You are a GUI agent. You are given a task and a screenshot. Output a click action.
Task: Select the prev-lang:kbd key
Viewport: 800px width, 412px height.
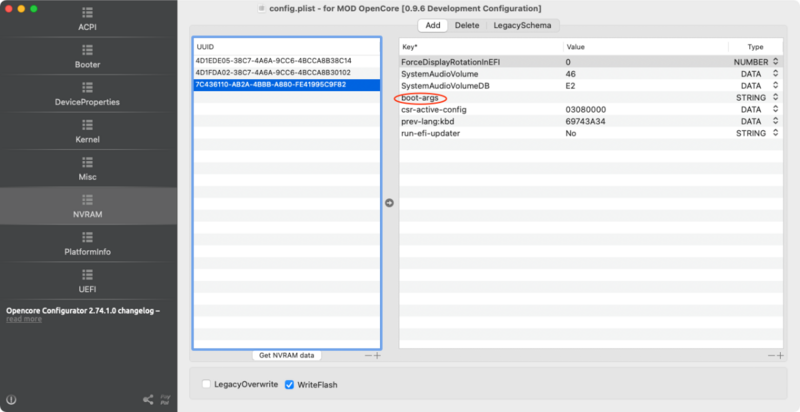pos(428,121)
